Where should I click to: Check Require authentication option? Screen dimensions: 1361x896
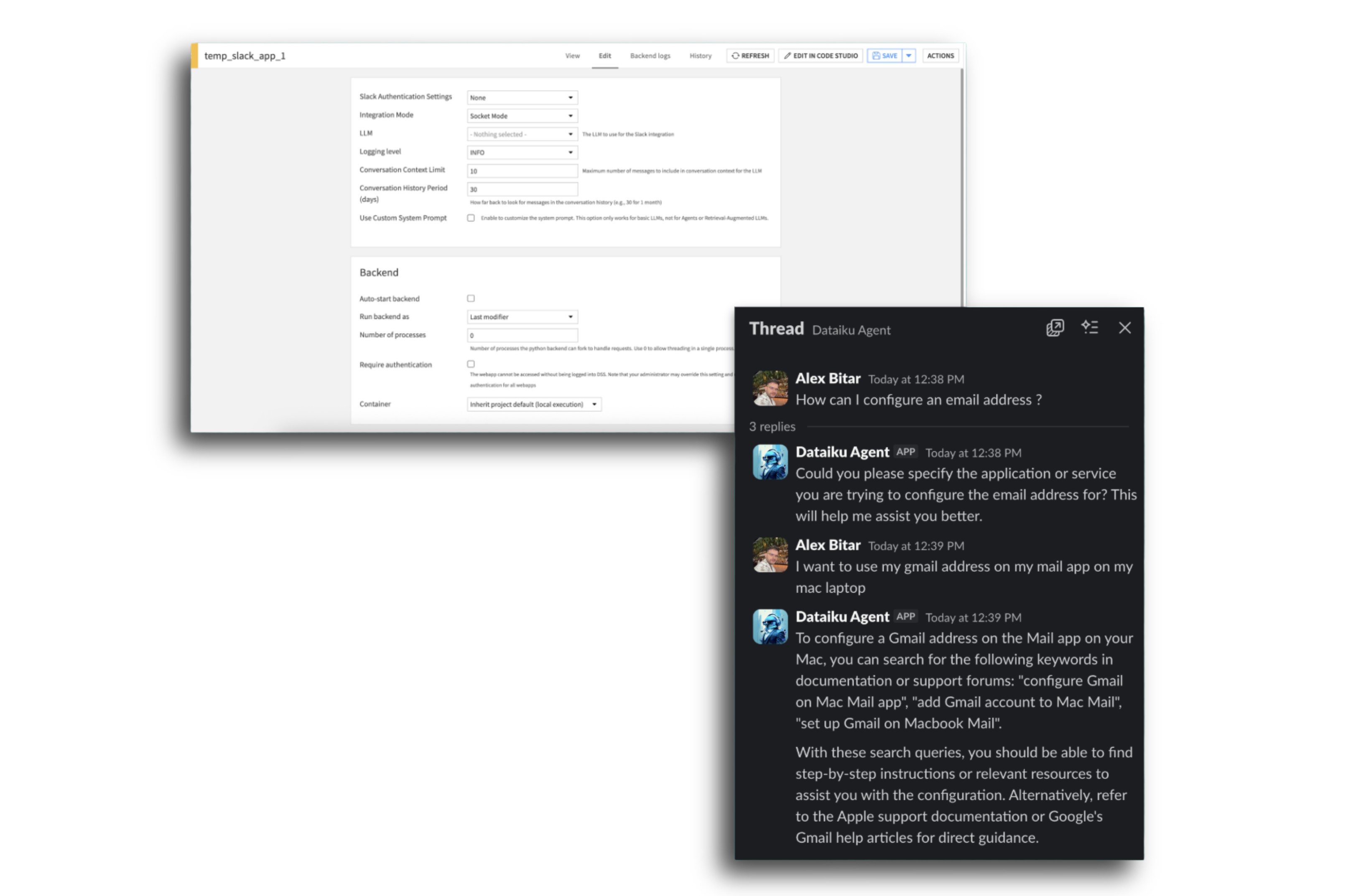click(471, 364)
